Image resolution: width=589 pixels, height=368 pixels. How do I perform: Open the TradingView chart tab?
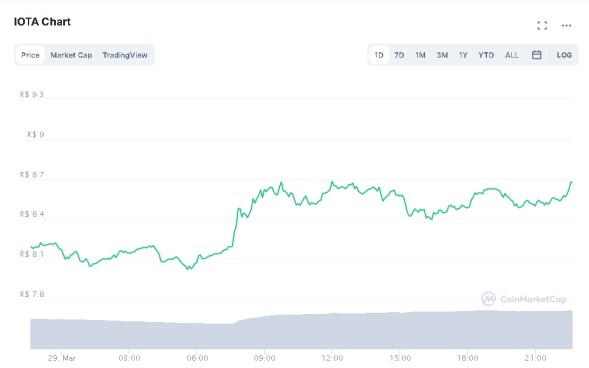(125, 55)
